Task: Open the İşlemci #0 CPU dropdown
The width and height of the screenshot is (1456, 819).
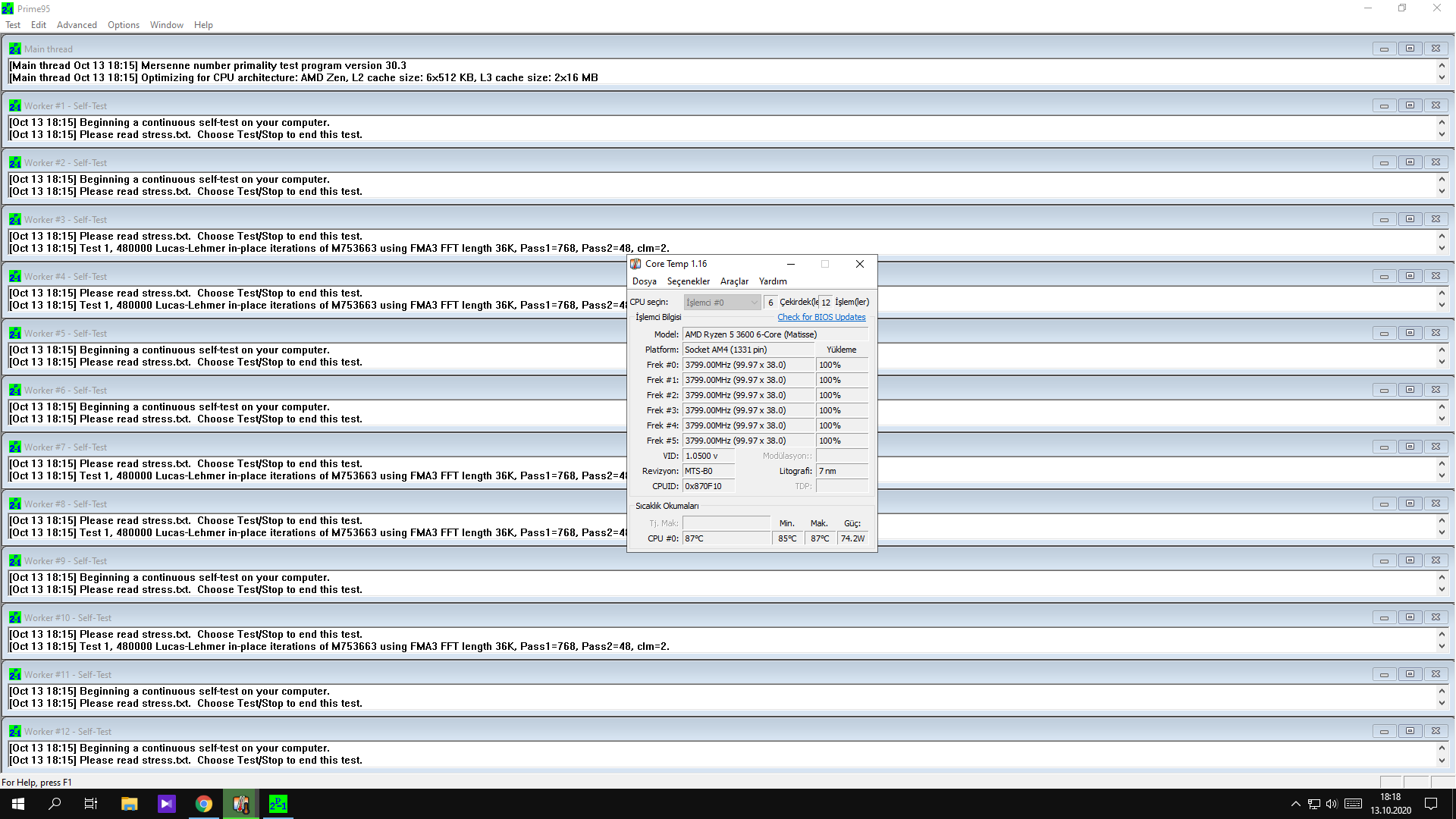Action: [x=721, y=303]
